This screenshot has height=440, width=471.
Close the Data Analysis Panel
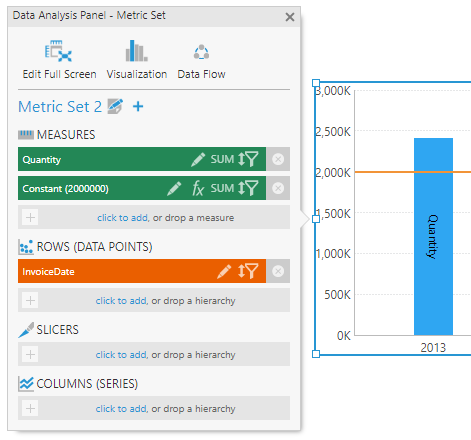tap(290, 17)
